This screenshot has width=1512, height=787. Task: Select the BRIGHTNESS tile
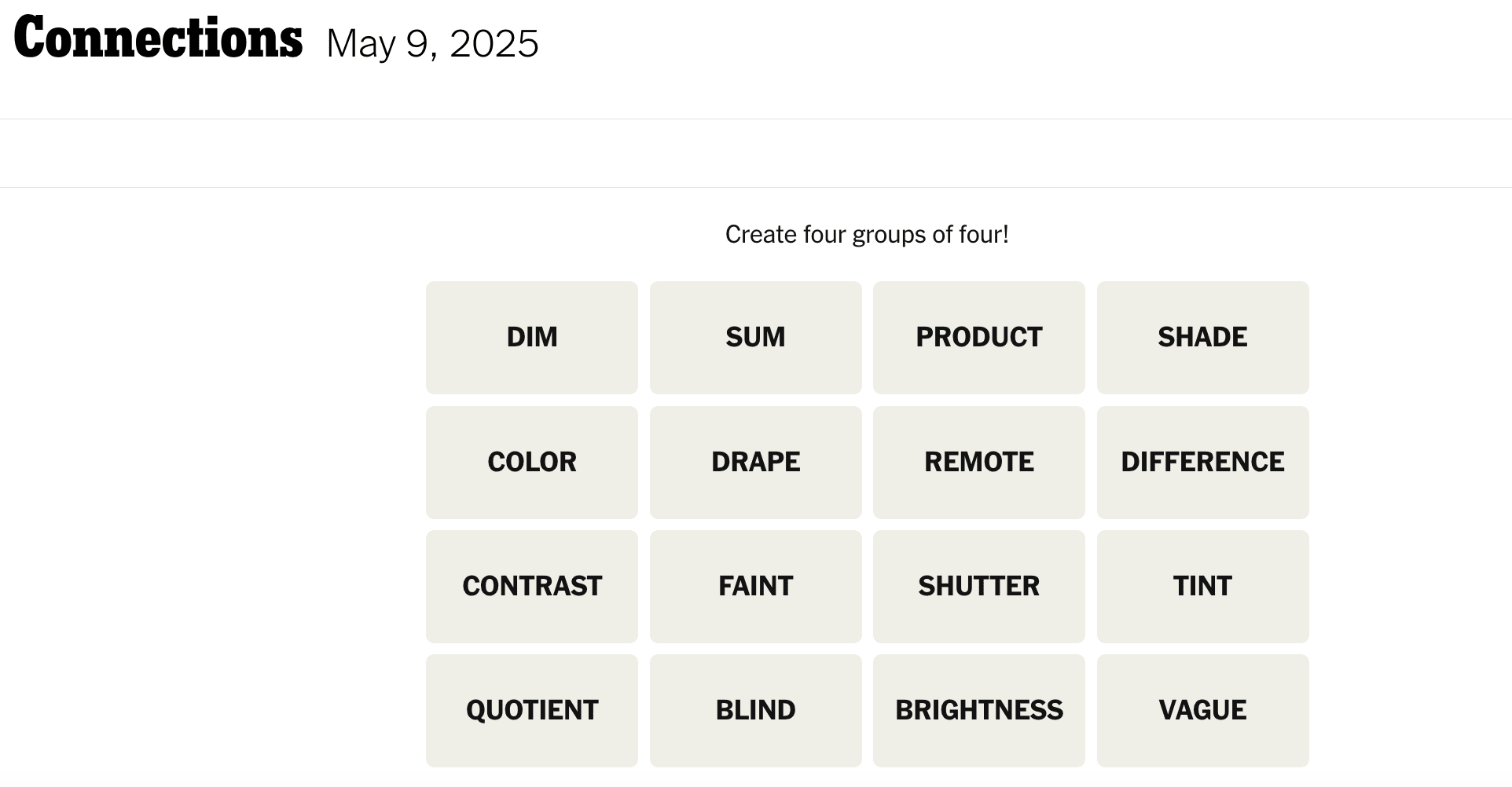click(978, 710)
